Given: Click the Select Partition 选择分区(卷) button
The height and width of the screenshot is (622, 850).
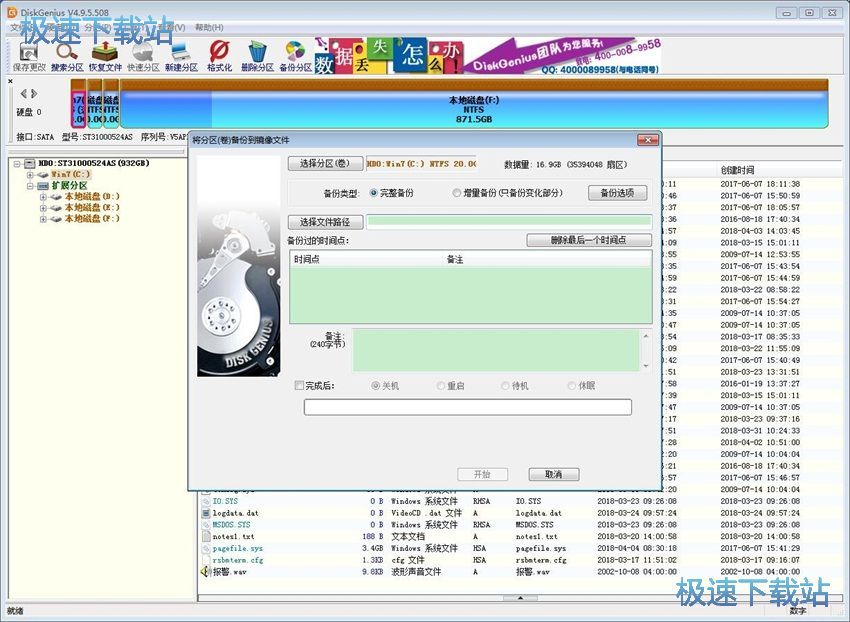Looking at the screenshot, I should 325,163.
